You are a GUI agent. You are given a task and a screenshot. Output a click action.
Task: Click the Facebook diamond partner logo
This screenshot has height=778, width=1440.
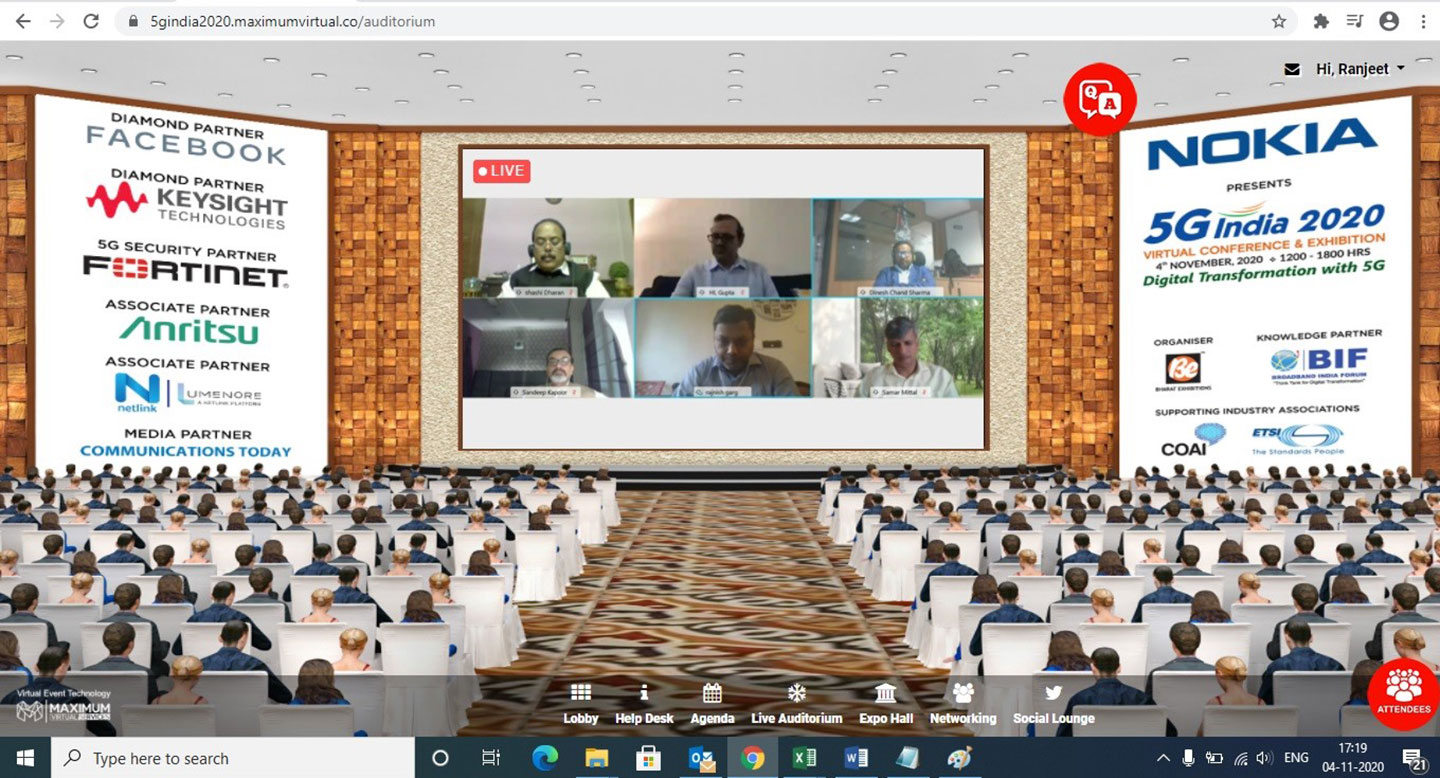tap(186, 146)
